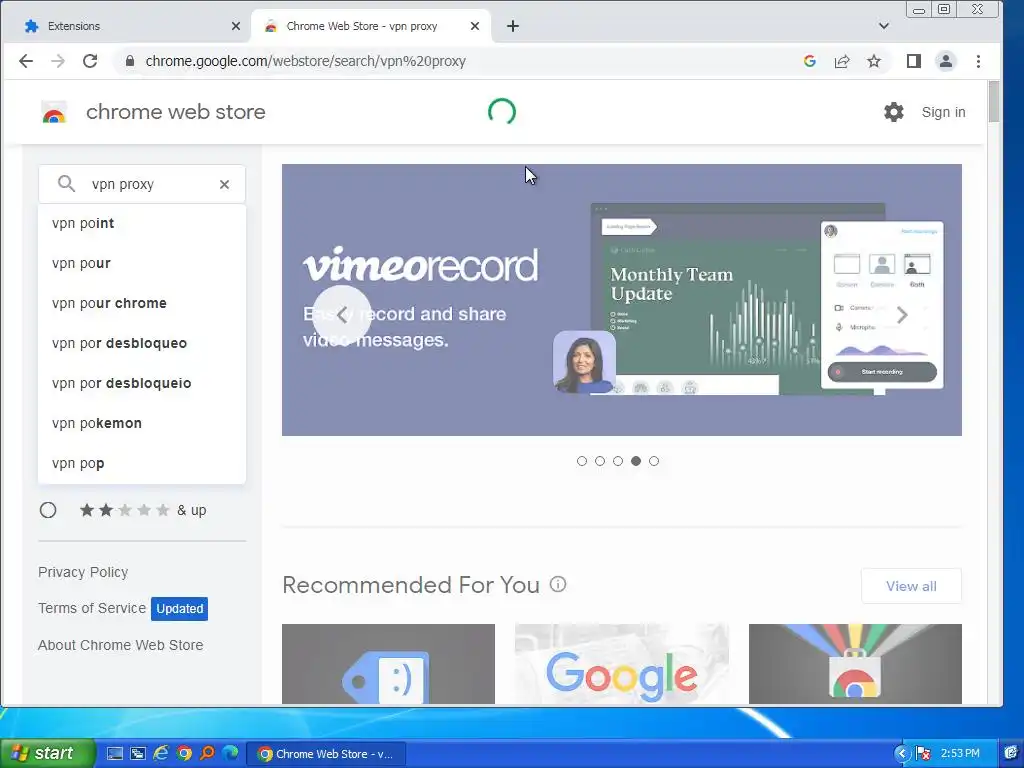Click View all recommended extensions
This screenshot has width=1024, height=768.
[x=911, y=586]
